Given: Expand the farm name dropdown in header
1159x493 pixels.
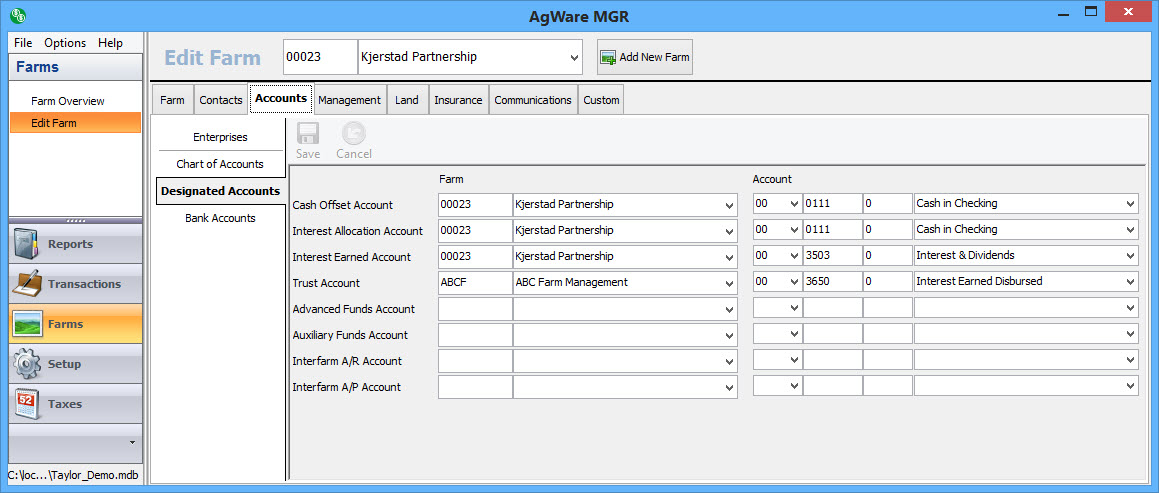Looking at the screenshot, I should (574, 58).
